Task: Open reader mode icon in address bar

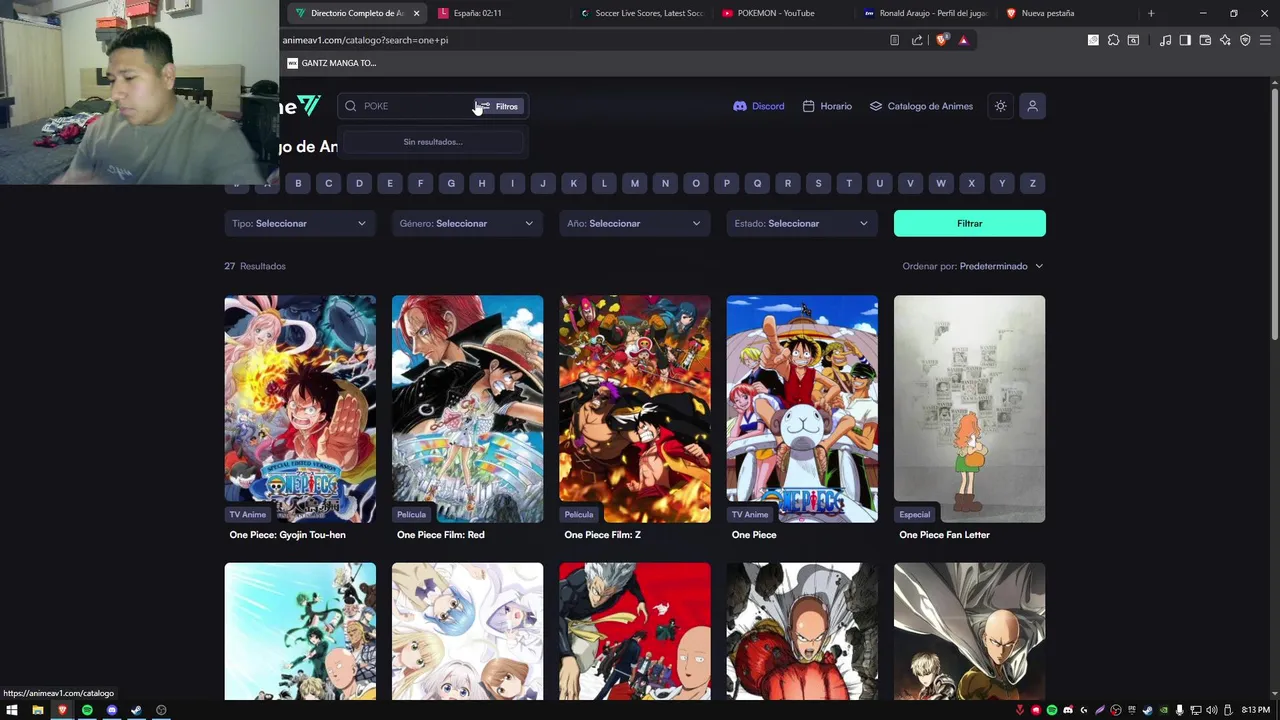Action: [894, 40]
